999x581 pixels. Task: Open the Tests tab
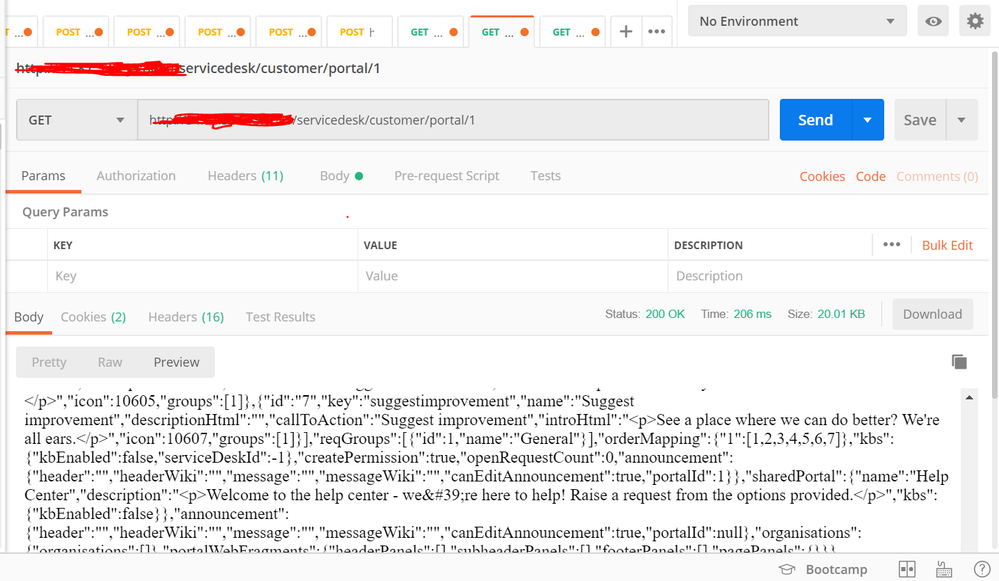(545, 176)
